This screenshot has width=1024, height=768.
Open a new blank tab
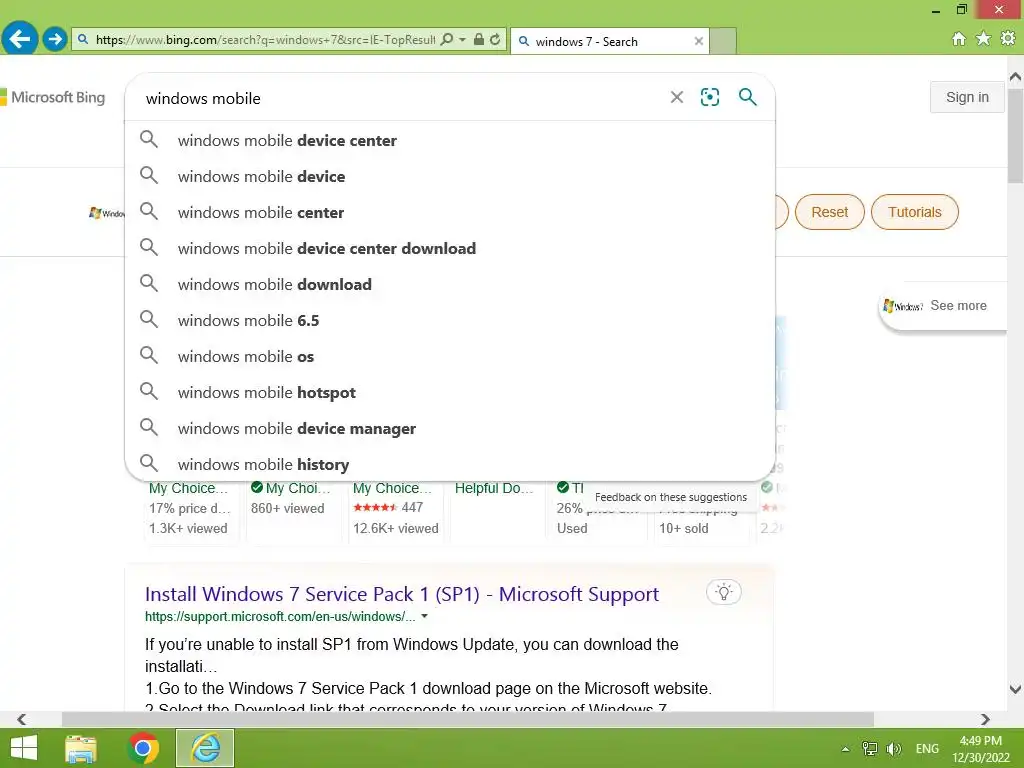pos(723,41)
